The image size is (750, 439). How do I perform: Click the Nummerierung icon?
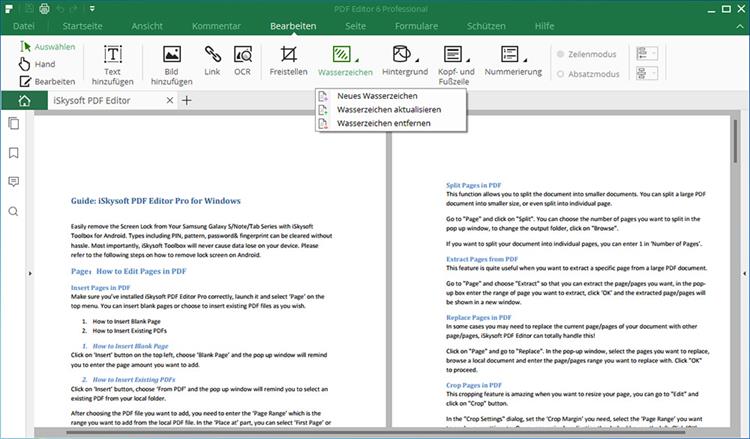(509, 54)
